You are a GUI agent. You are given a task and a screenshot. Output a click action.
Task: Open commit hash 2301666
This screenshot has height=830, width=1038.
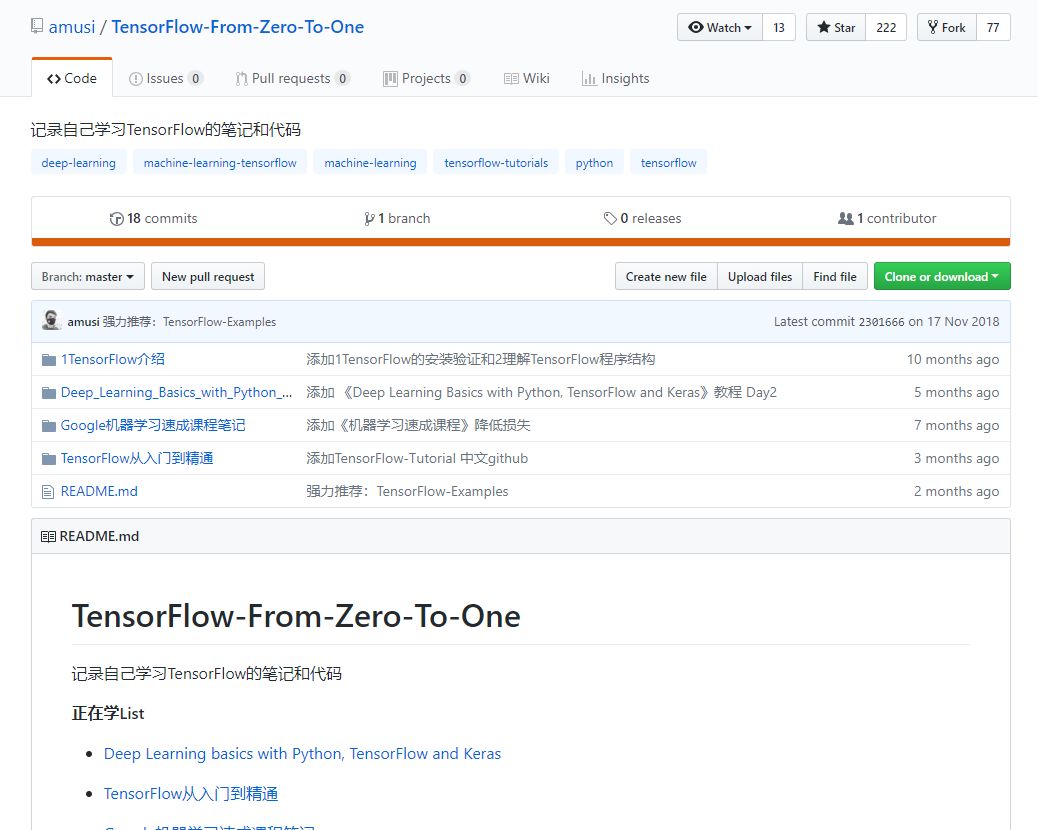coord(881,322)
